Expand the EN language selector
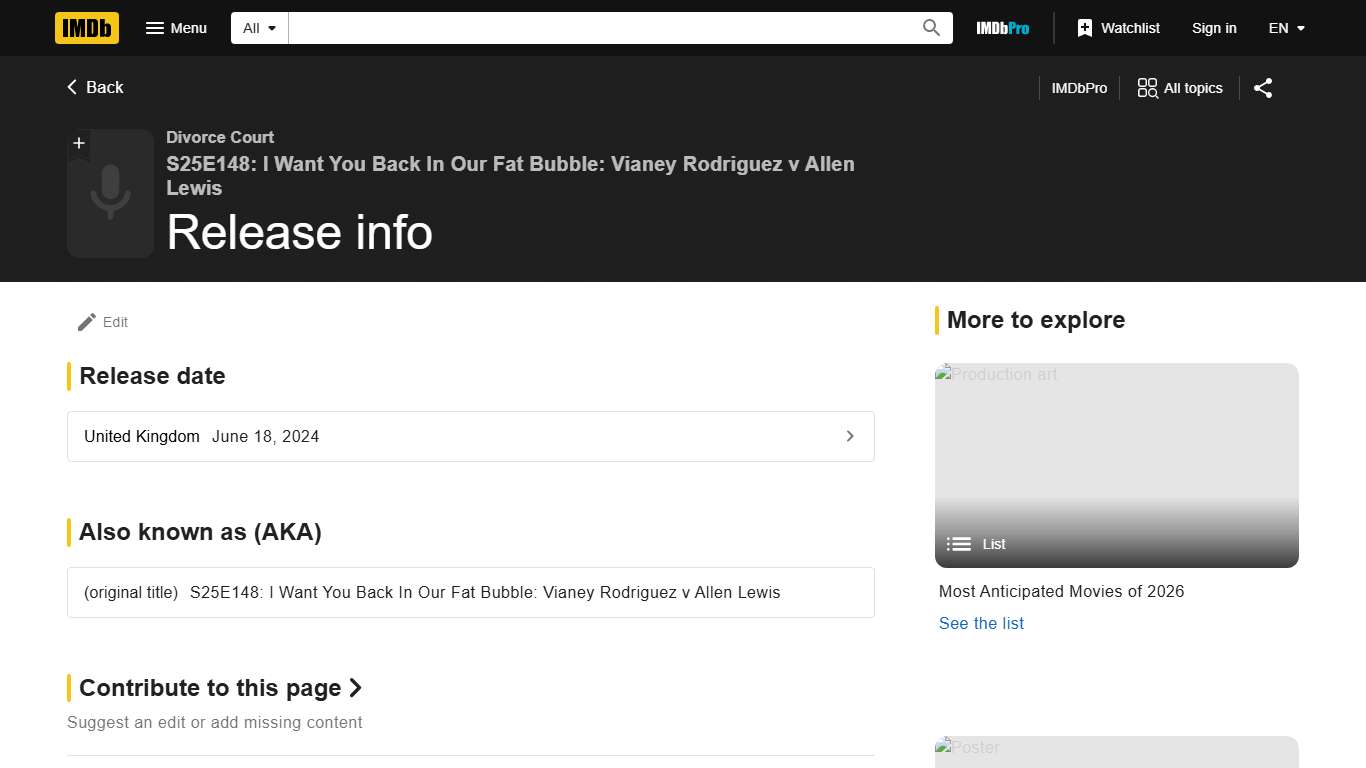 point(1286,28)
